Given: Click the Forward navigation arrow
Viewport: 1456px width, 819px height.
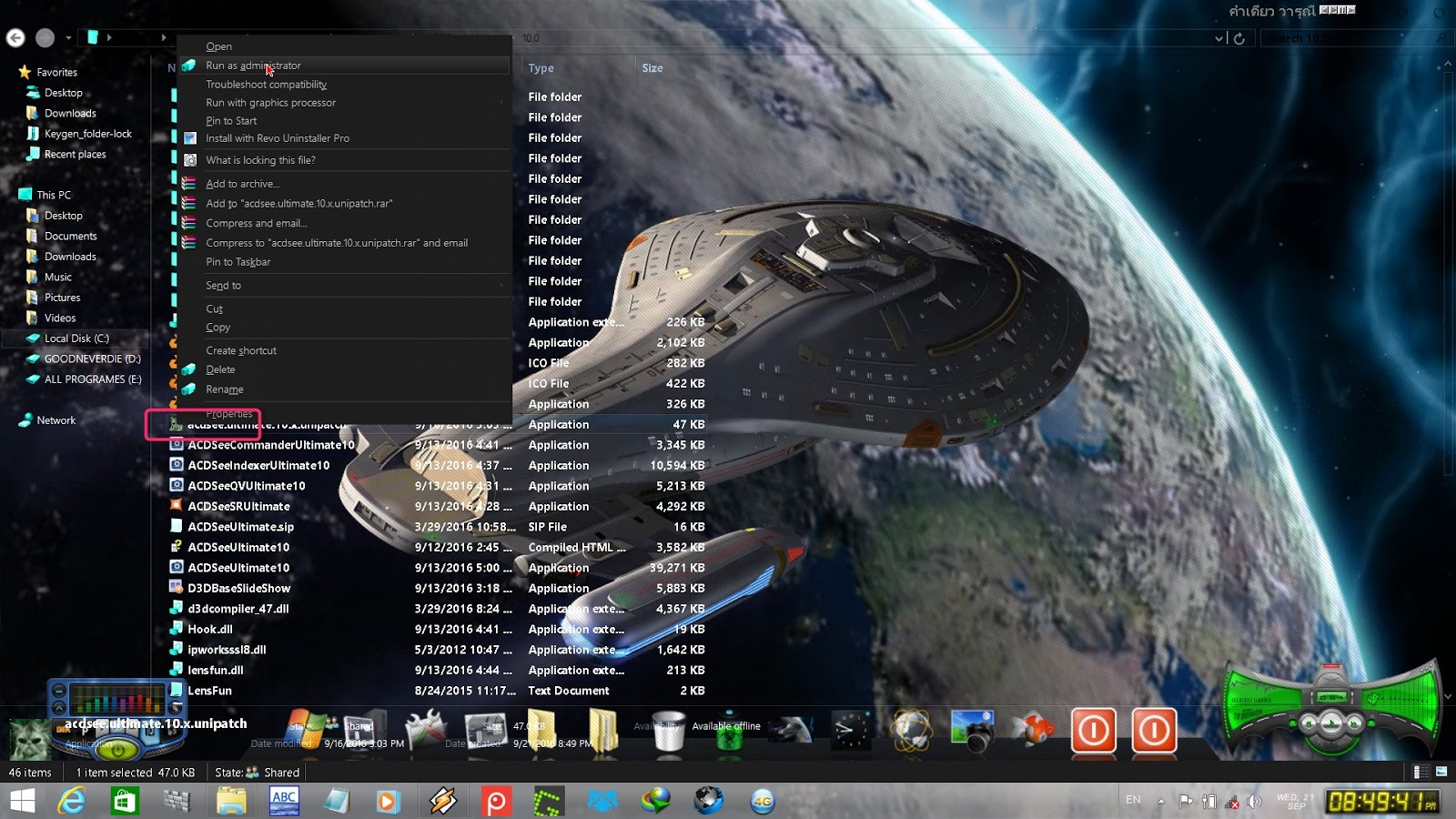Looking at the screenshot, I should point(45,37).
